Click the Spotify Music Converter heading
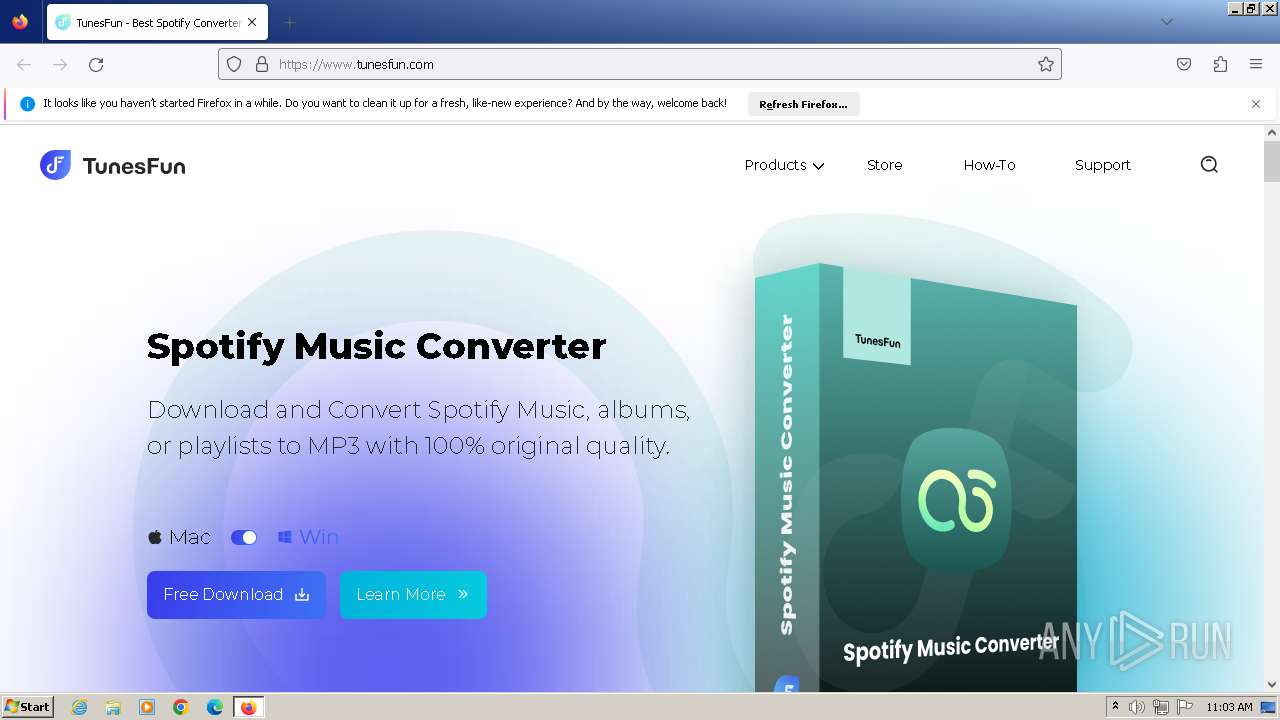1280x720 pixels. click(x=376, y=346)
